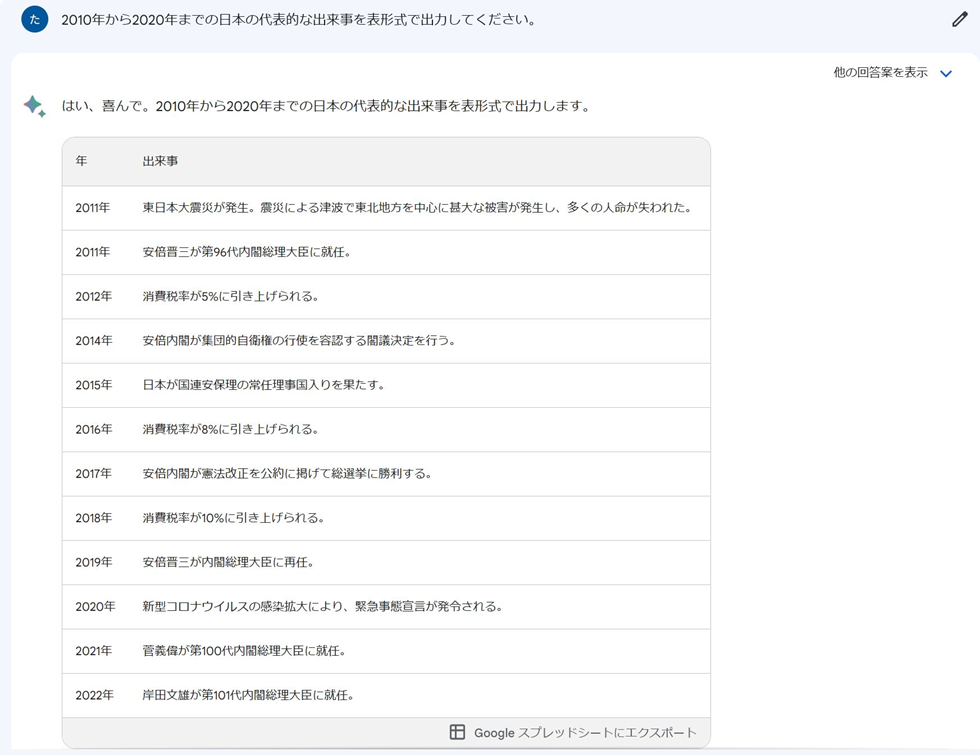
Task: Click the 2012年 year cell
Action: [x=94, y=296]
